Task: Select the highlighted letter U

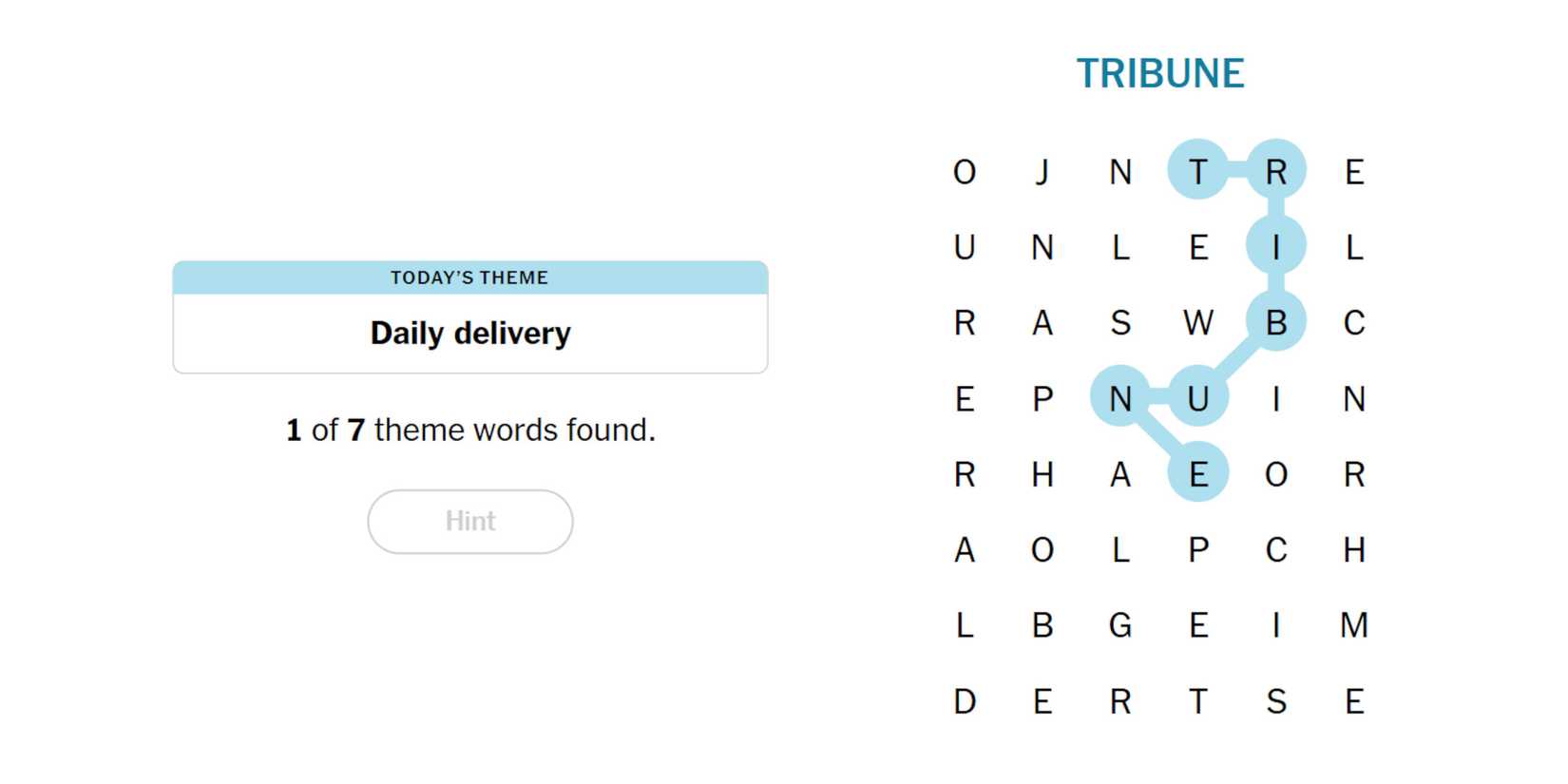Action: coord(1198,398)
